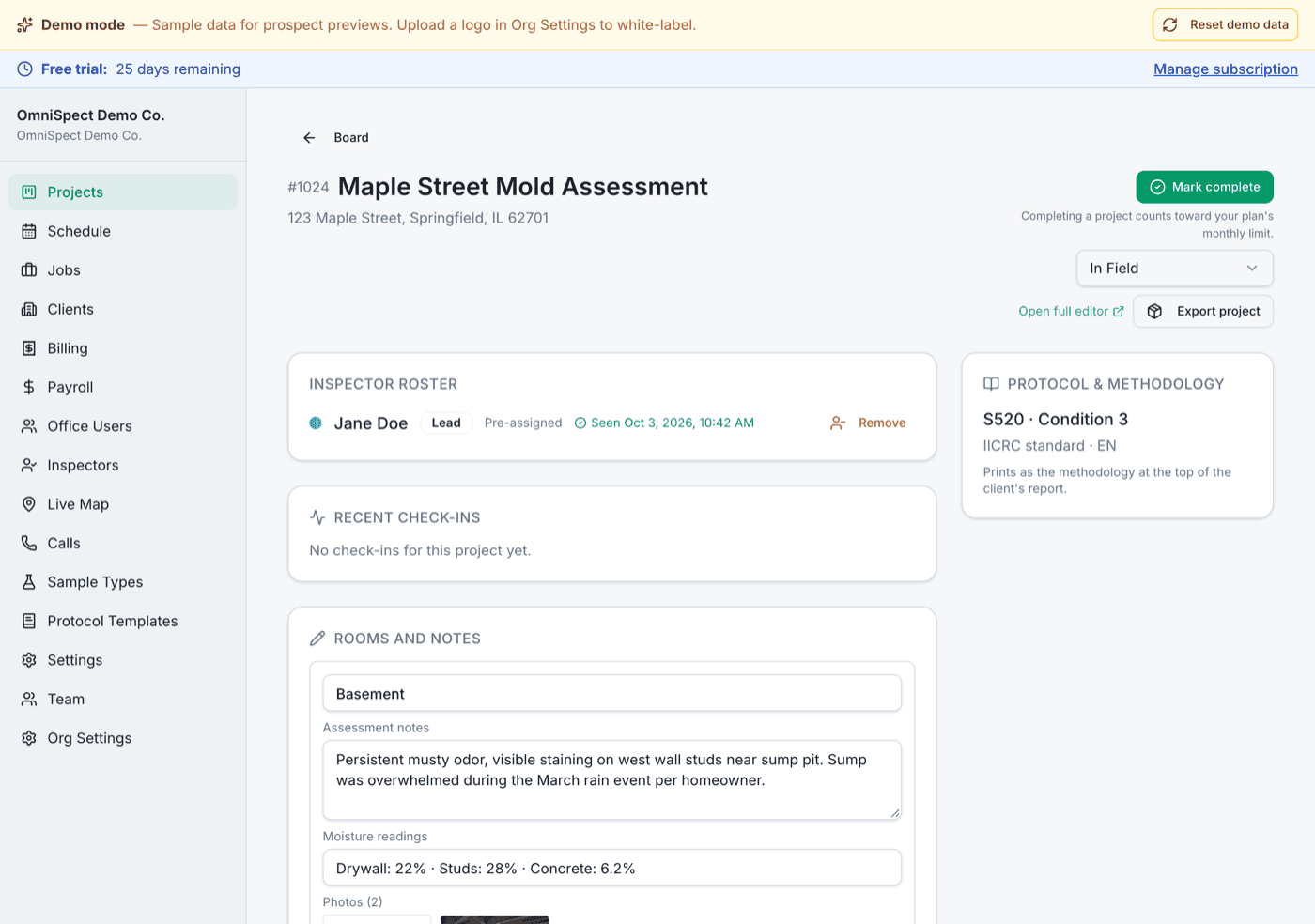Expand the In Field status dropdown
This screenshot has height=924, width=1315.
tap(1174, 269)
